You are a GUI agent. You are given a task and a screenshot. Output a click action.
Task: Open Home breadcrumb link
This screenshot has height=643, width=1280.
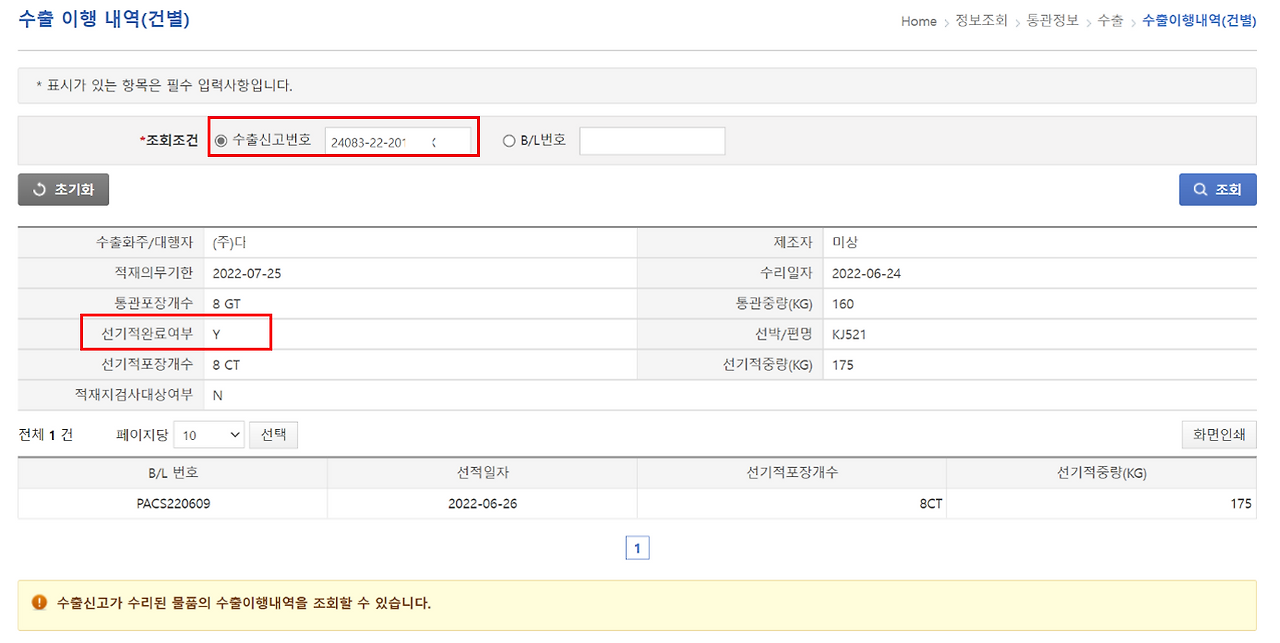[x=918, y=21]
